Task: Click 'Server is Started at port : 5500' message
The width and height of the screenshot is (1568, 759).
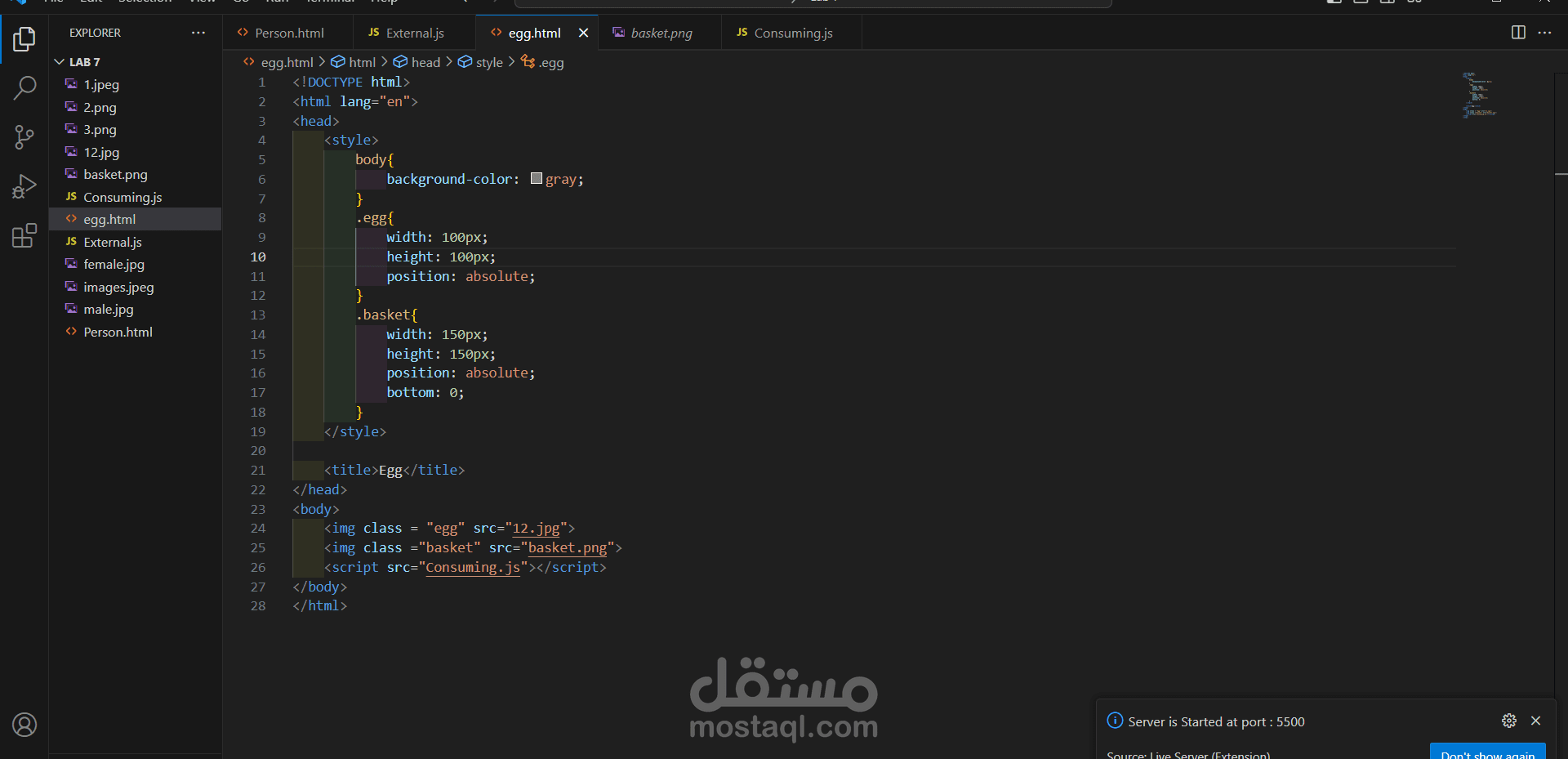Action: click(1216, 721)
